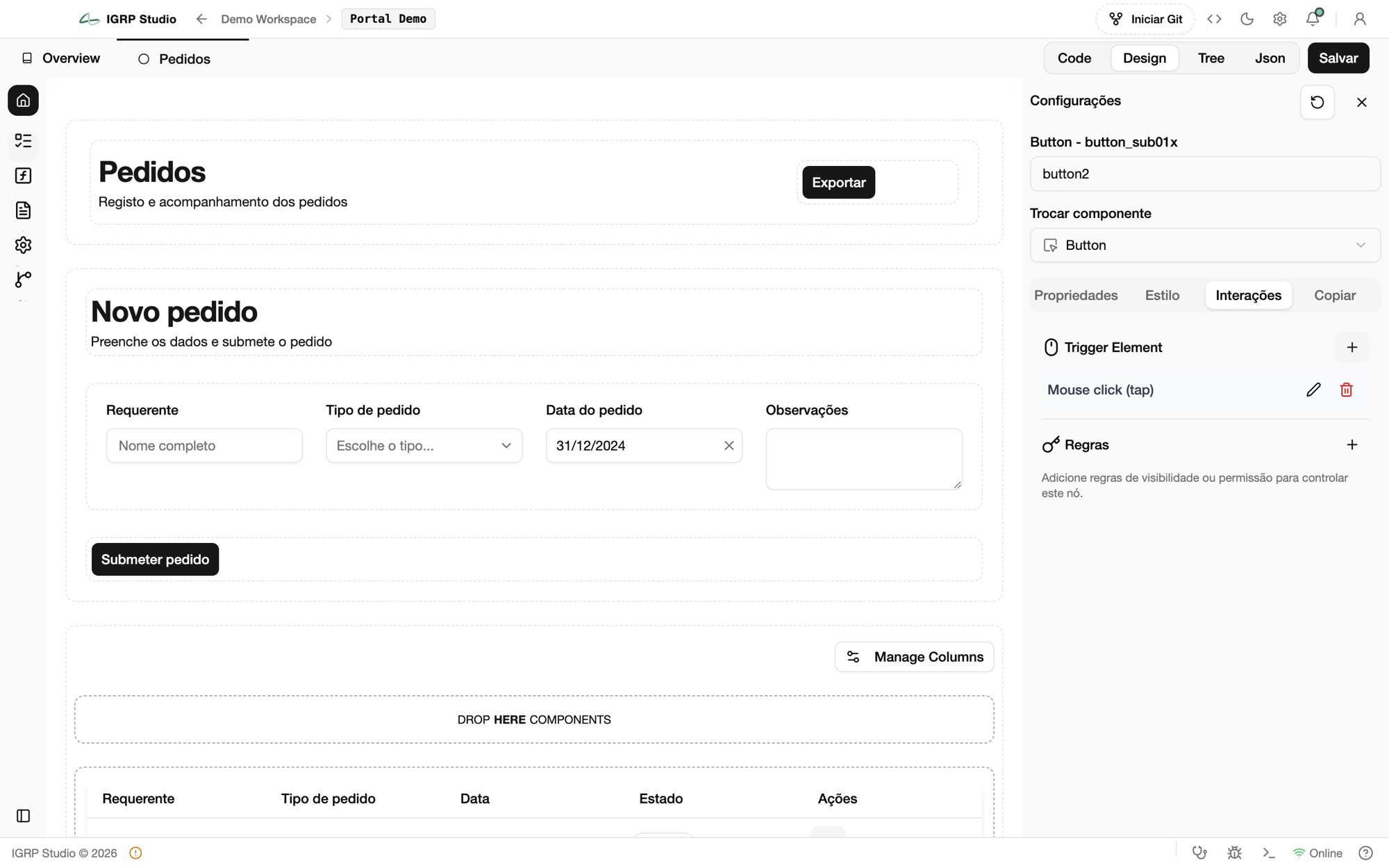Click the Submeter pedido button
The width and height of the screenshot is (1389, 868).
pos(155,560)
